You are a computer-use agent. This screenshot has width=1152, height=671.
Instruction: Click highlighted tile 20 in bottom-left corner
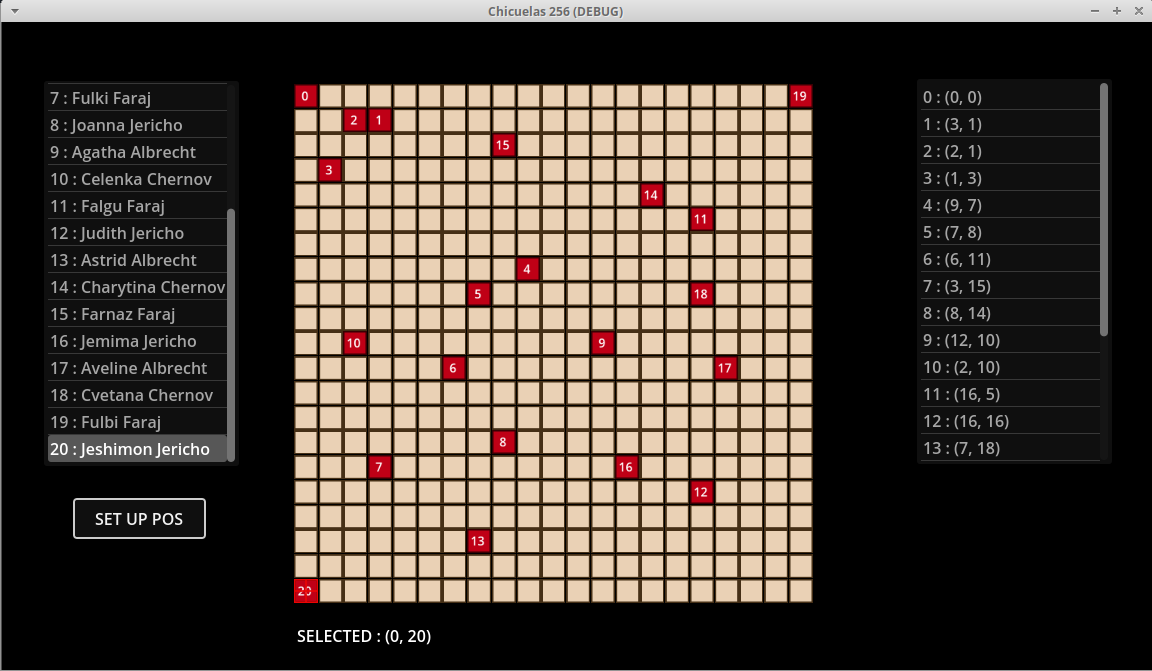306,590
